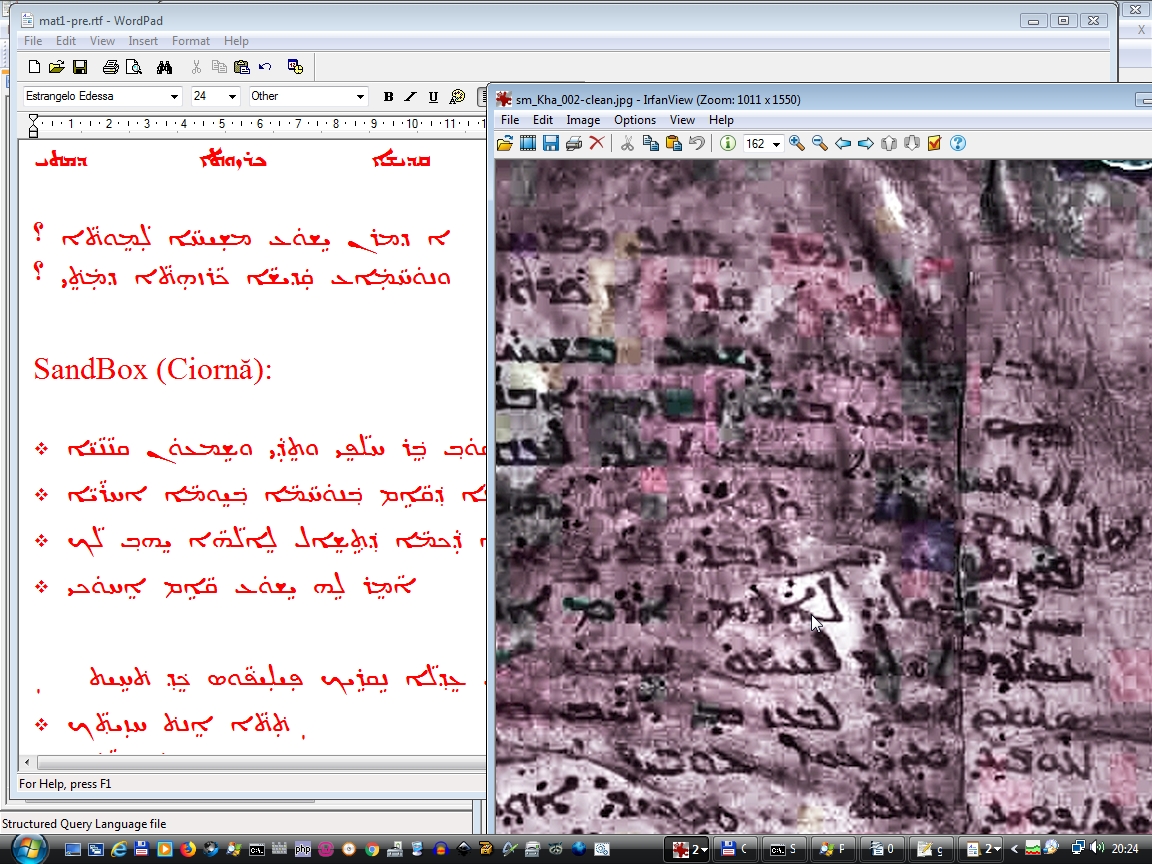
Task: Open the Format menu in WordPad
Action: tap(190, 41)
